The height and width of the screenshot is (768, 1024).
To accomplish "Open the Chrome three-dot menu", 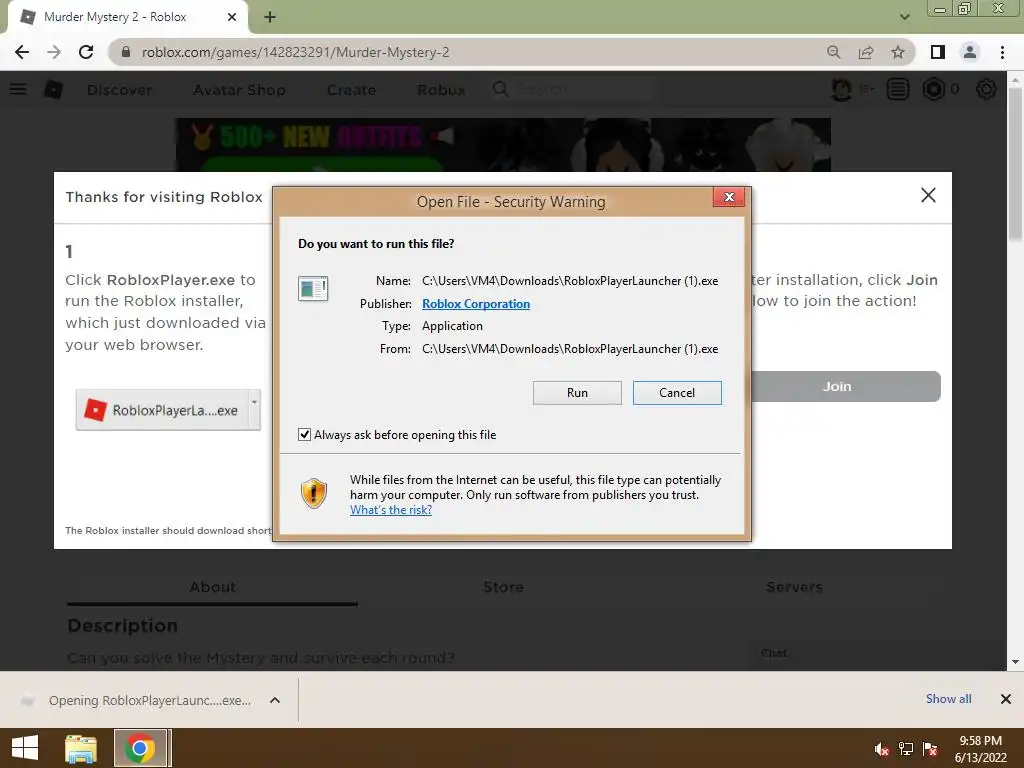I will [1002, 52].
